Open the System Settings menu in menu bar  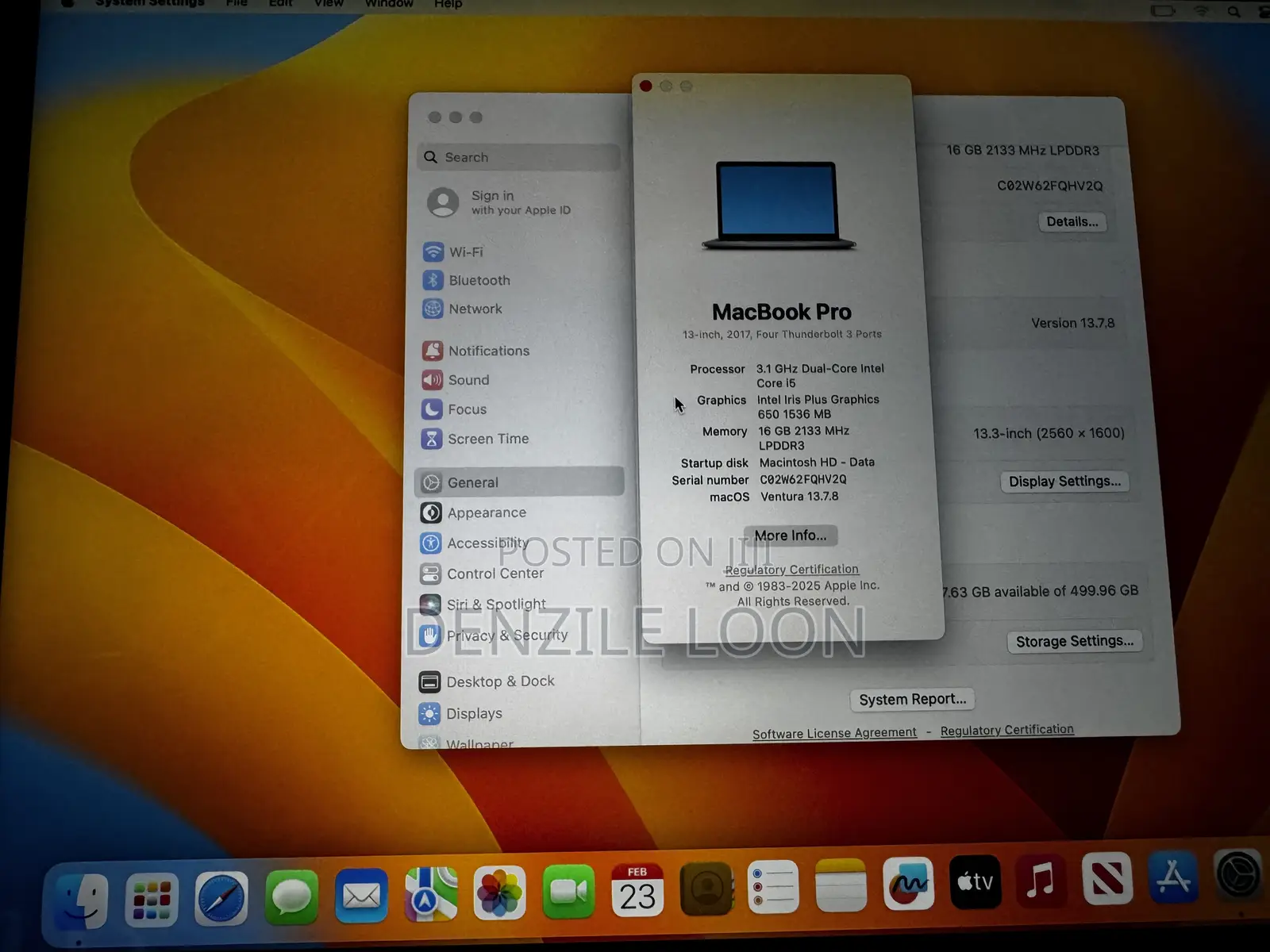coord(150,3)
